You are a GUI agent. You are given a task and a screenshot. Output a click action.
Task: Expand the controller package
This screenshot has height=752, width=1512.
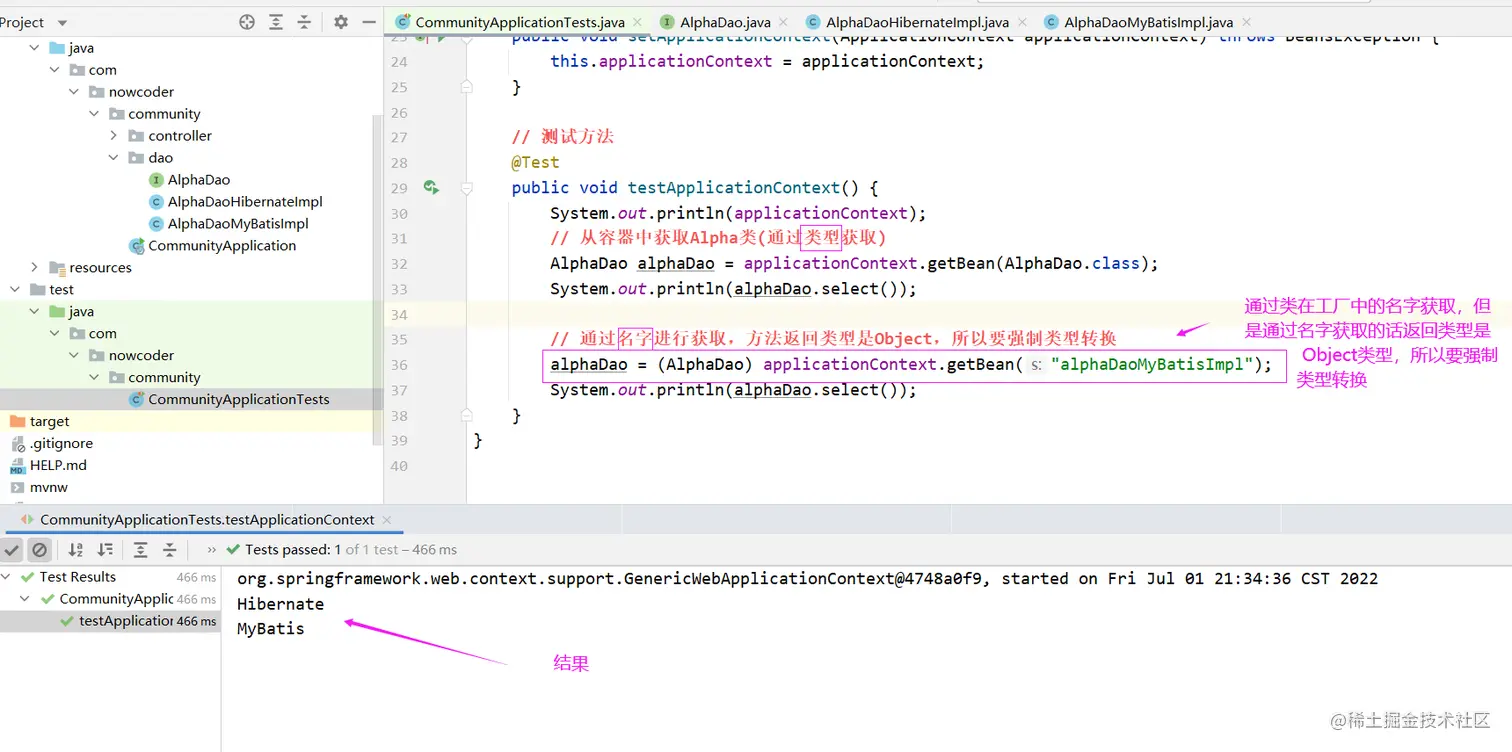click(x=114, y=136)
